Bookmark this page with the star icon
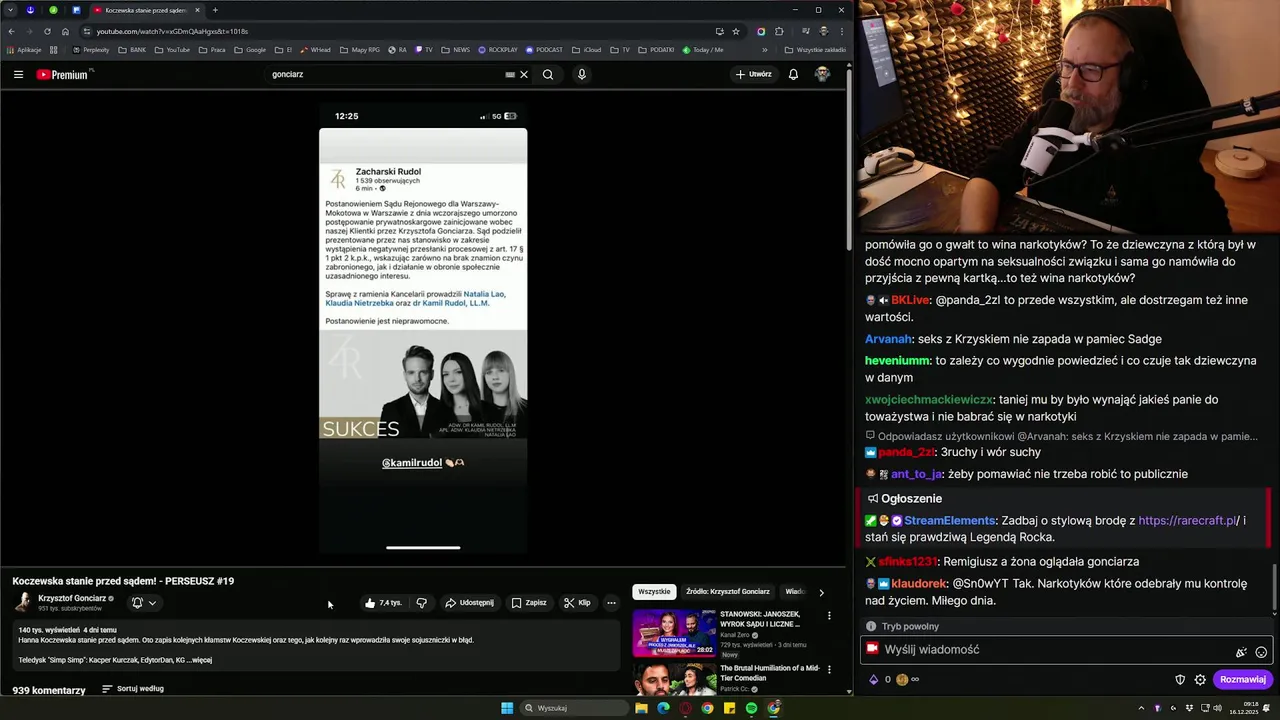The image size is (1280, 720). 735,31
